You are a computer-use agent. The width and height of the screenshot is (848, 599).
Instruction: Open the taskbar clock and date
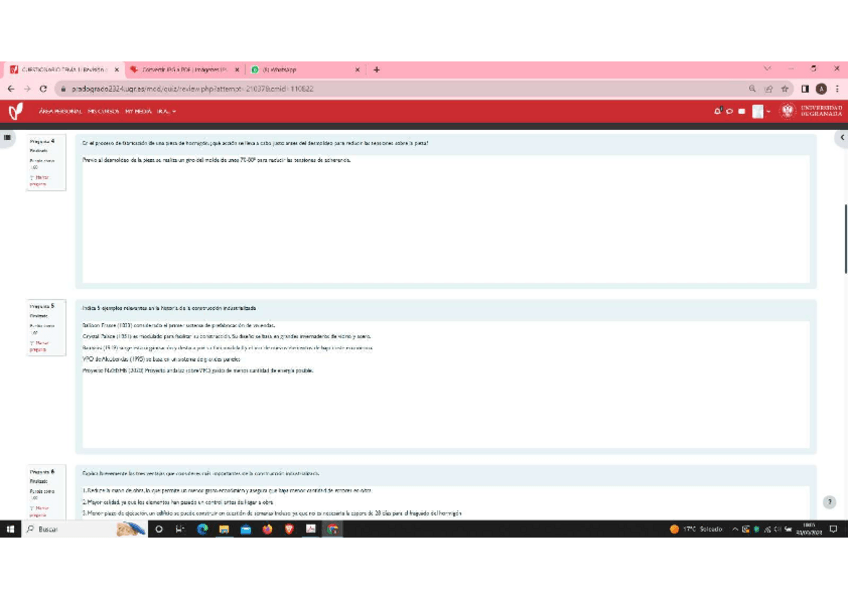click(x=809, y=529)
